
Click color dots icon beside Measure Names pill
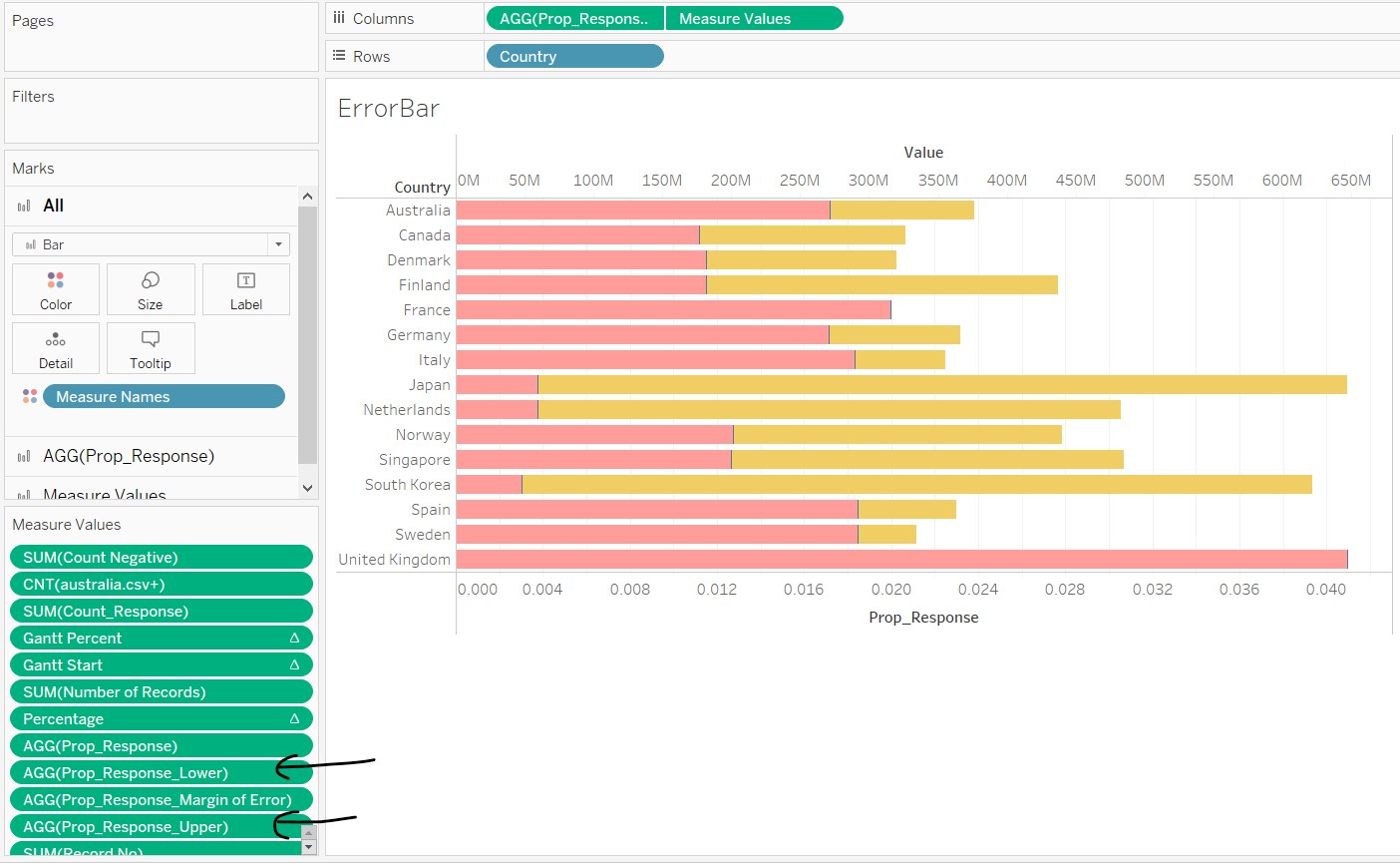[29, 397]
